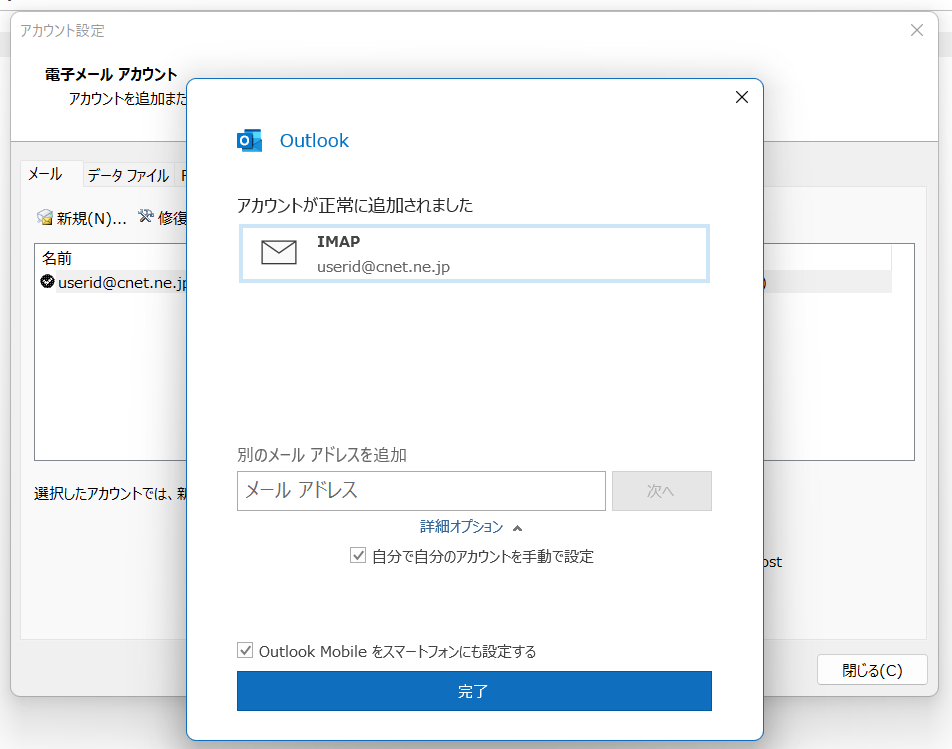Toggle 自分で自分のアカウントを手動で設定 checkbox

[358, 555]
